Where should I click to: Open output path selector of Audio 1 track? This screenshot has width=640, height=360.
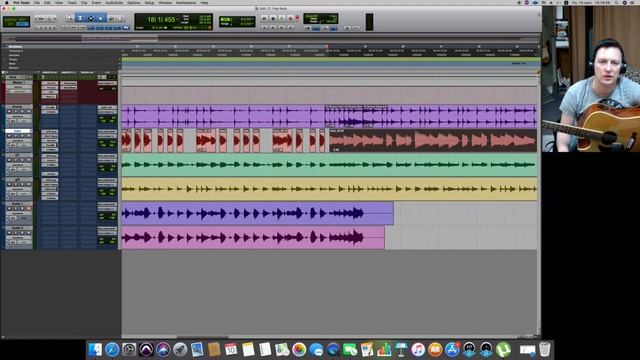107,209
